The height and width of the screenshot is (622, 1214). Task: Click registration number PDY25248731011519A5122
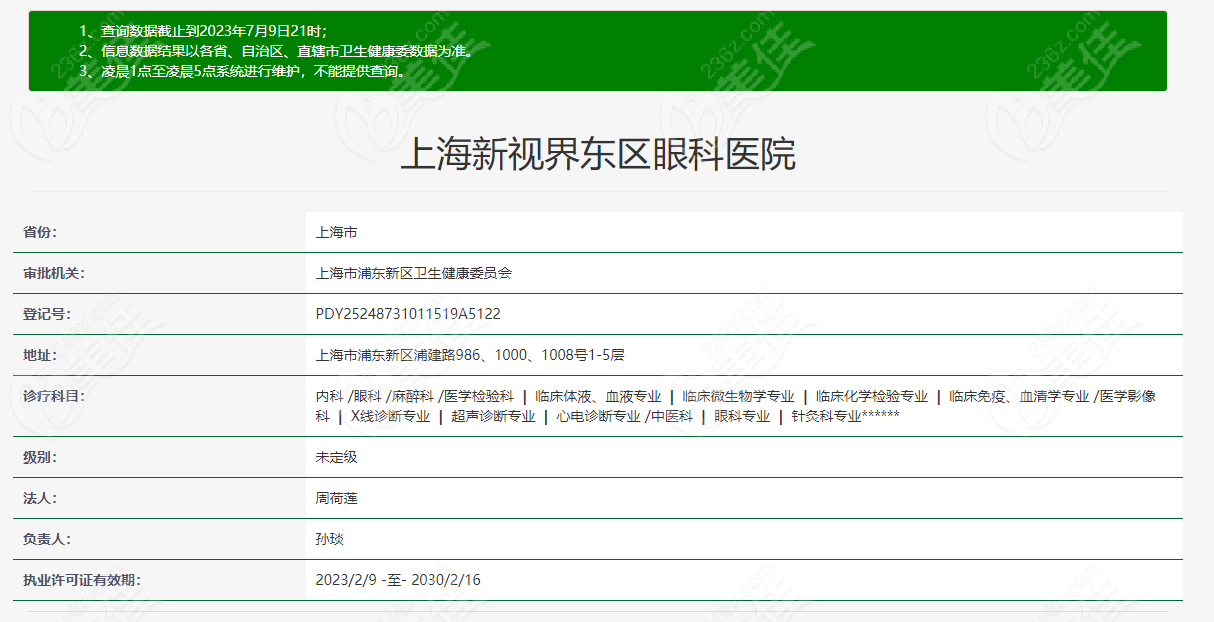pos(408,314)
